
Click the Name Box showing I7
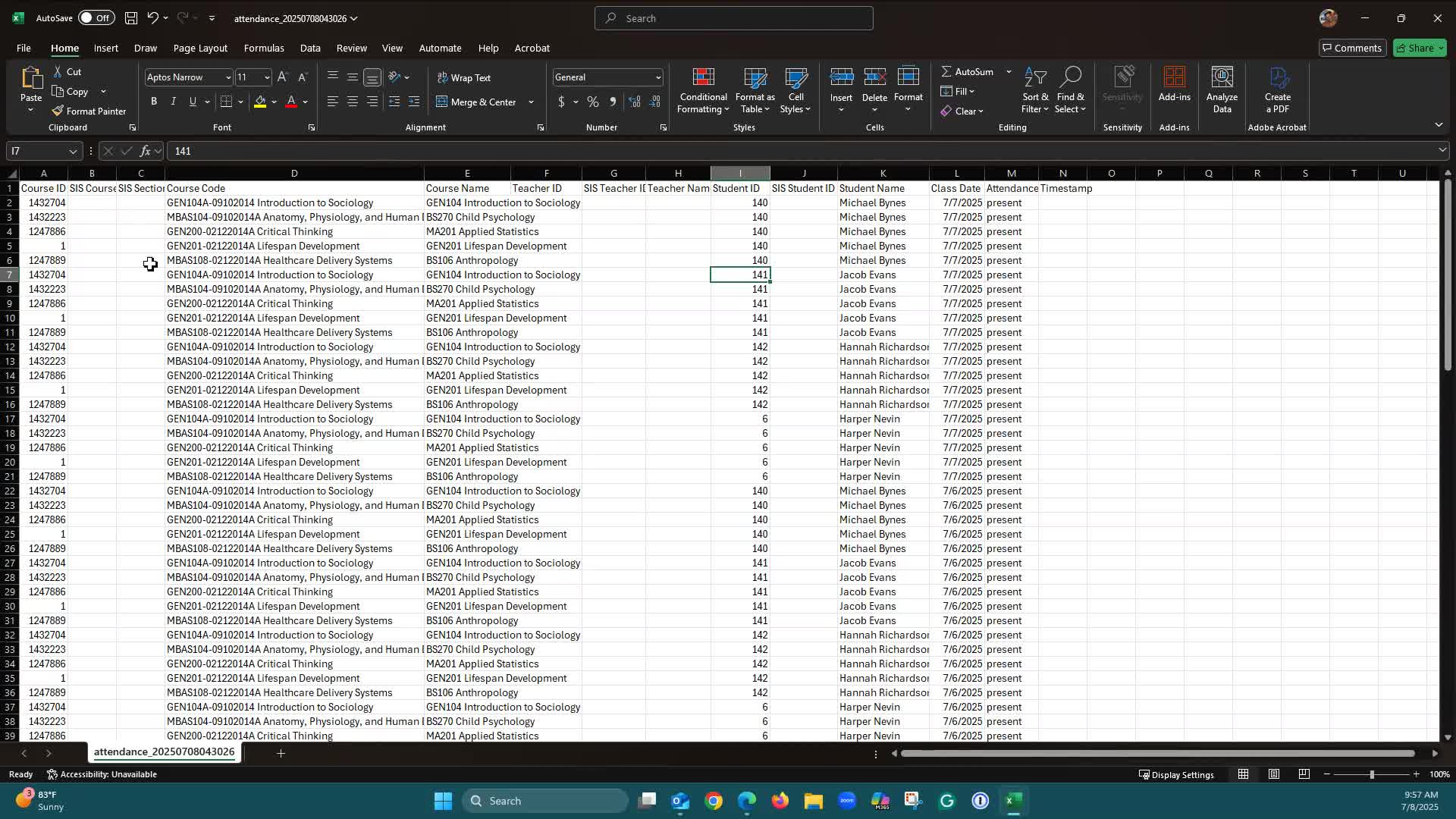tap(43, 151)
